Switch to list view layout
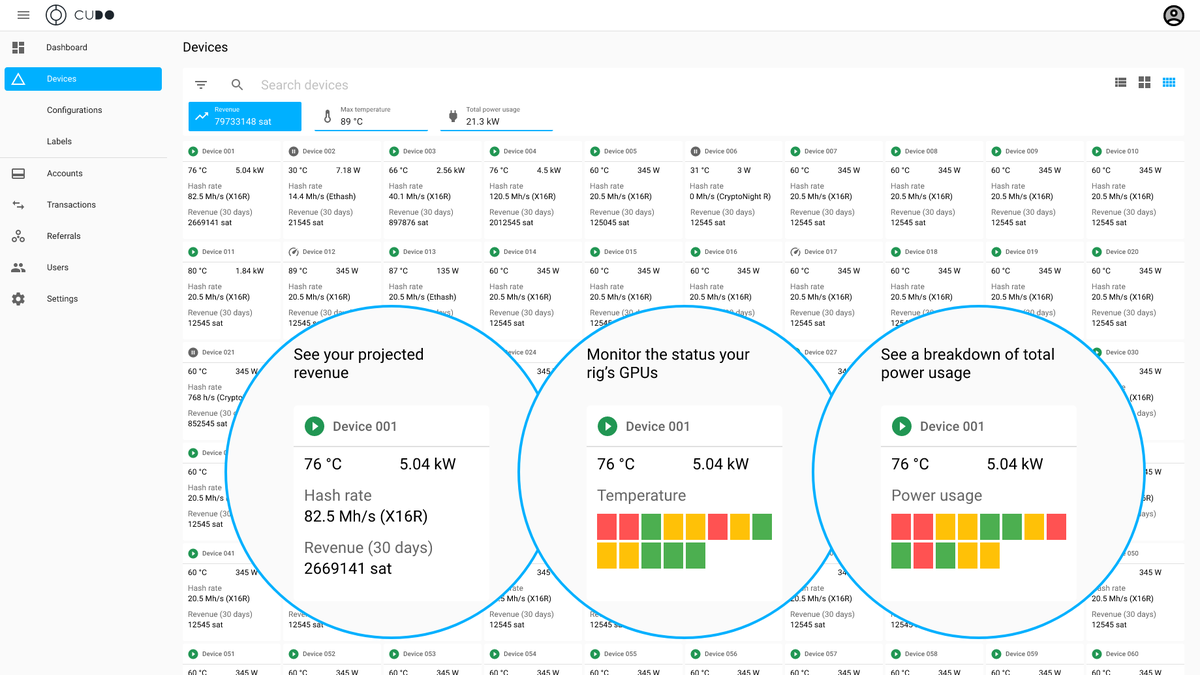Viewport: 1200px width, 675px height. [1121, 82]
